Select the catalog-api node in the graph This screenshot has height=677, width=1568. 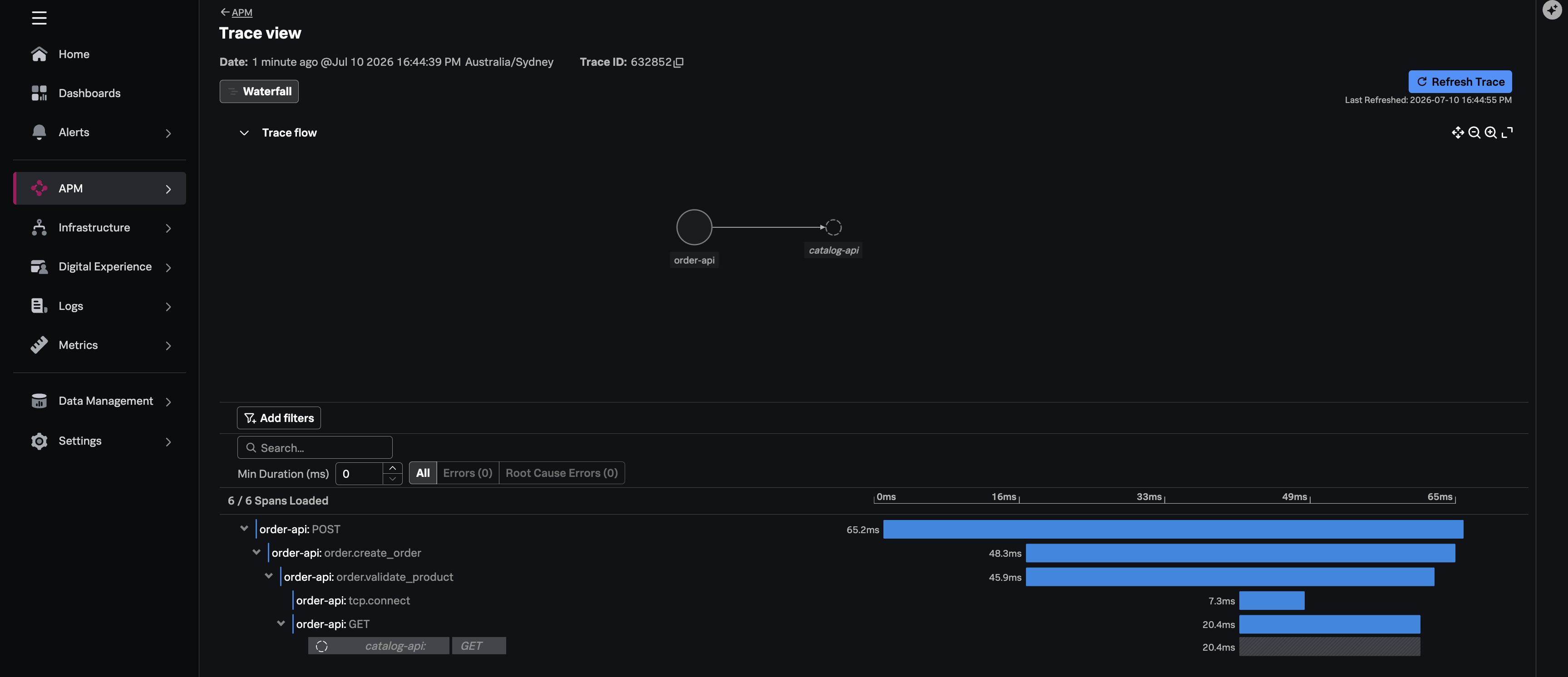click(x=833, y=227)
